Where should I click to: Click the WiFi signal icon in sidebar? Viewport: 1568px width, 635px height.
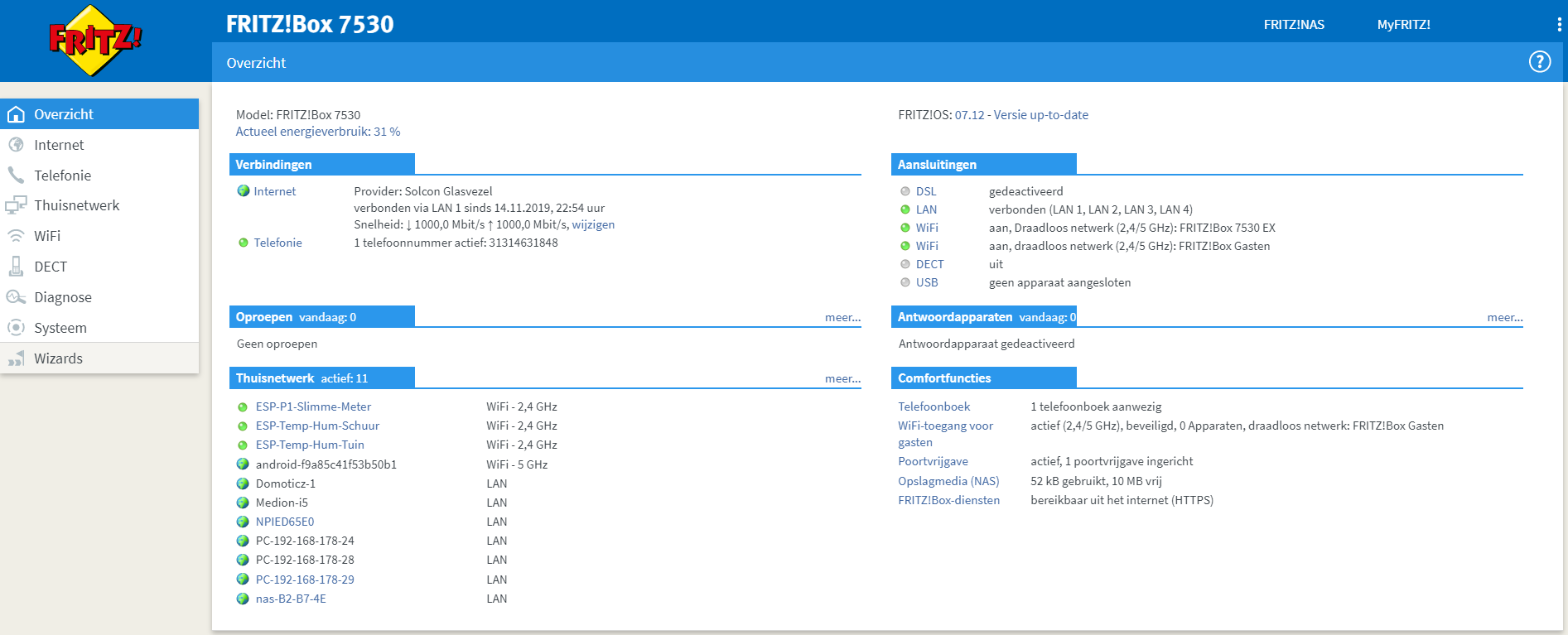pos(16,236)
